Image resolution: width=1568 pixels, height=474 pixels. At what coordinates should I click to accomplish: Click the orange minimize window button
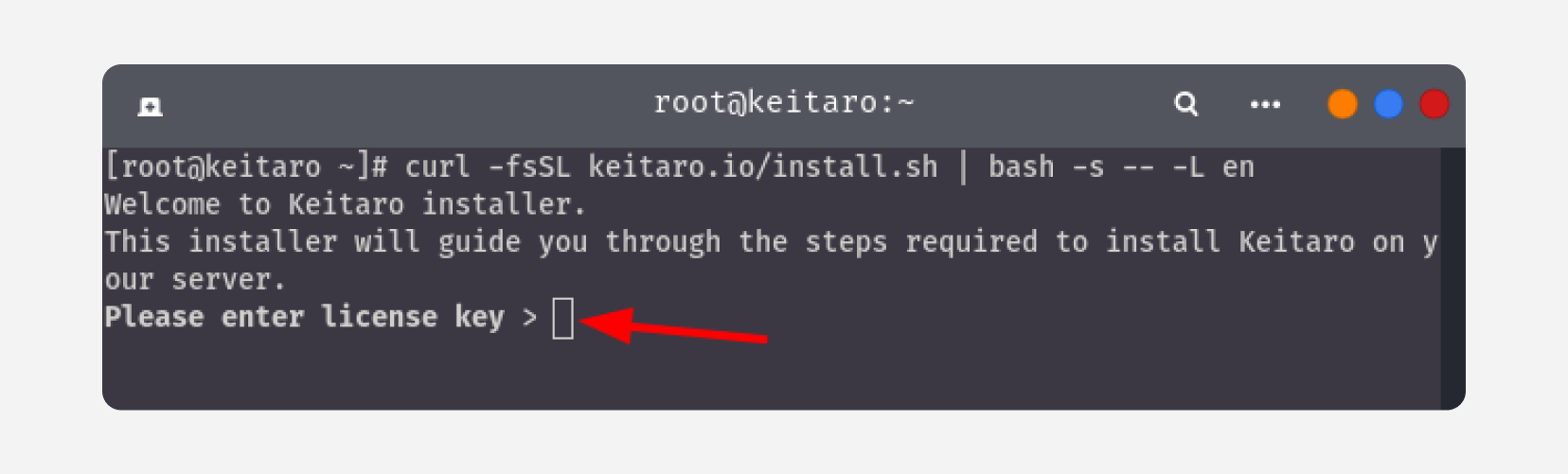tap(1342, 104)
